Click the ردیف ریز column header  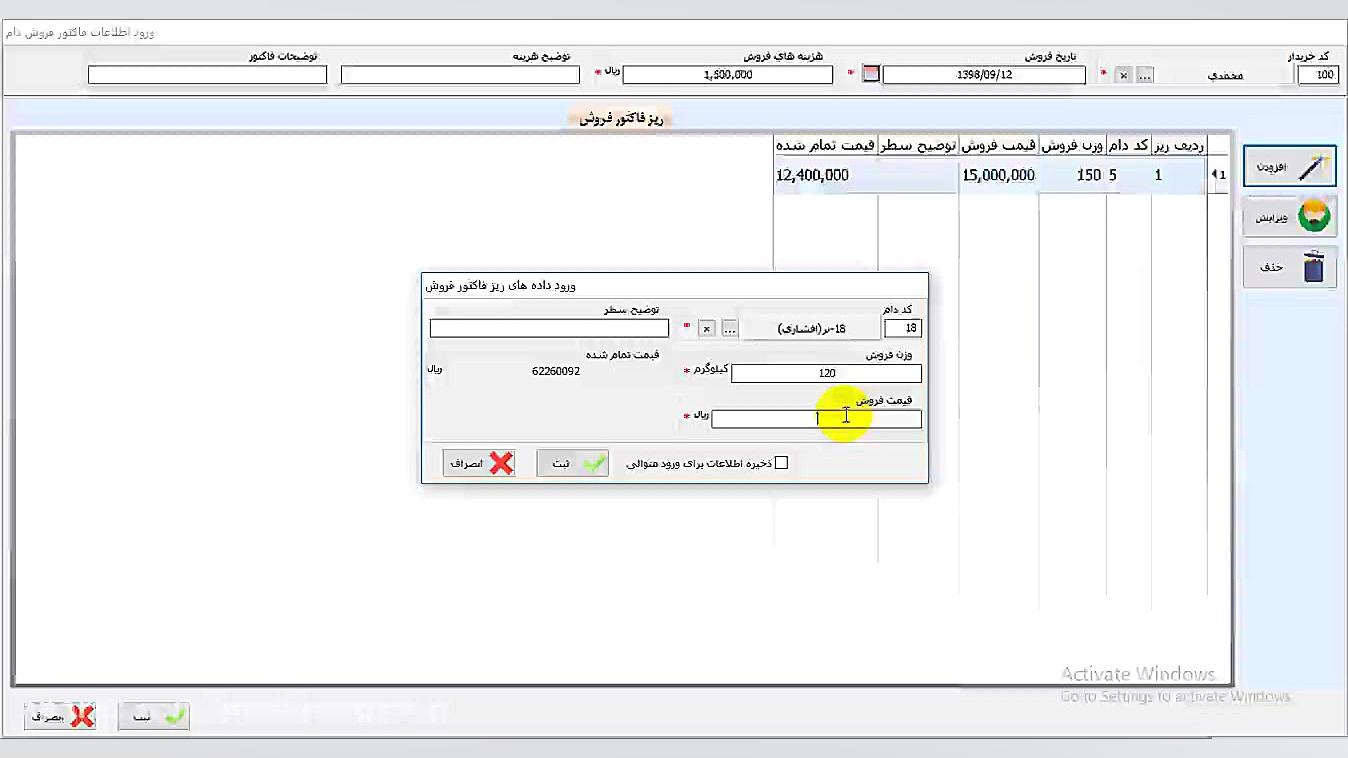[1178, 146]
